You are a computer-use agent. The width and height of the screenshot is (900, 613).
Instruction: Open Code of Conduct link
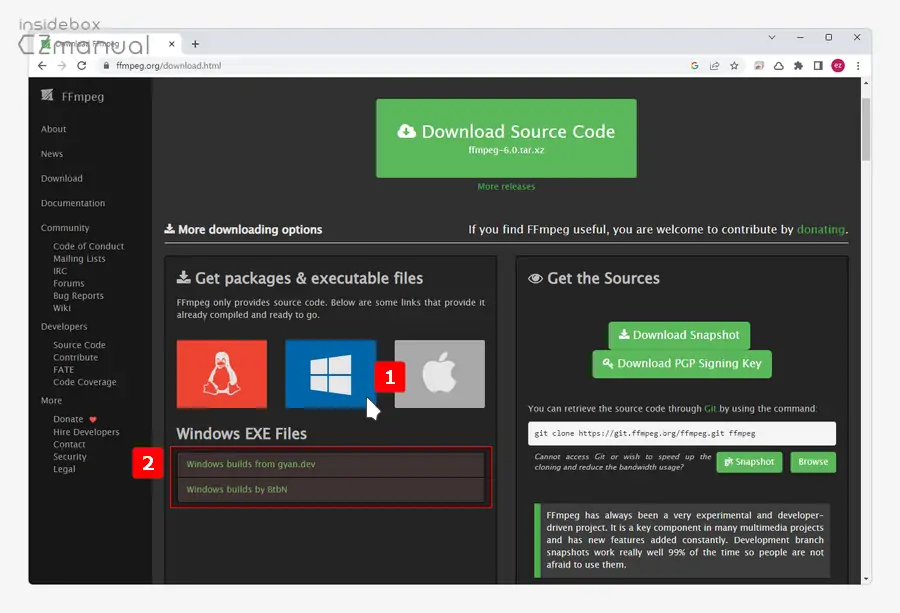pos(88,246)
